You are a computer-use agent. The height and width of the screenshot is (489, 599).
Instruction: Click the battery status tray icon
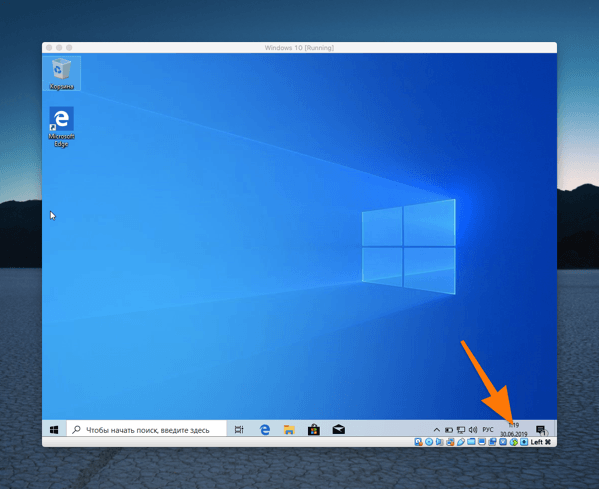coord(449,430)
